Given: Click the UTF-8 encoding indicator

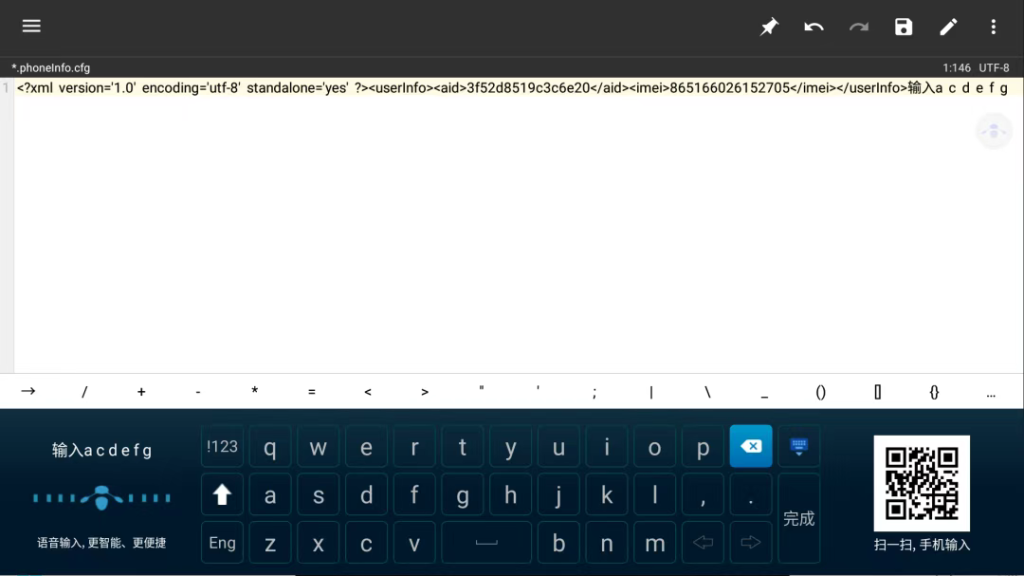Looking at the screenshot, I should tap(994, 67).
